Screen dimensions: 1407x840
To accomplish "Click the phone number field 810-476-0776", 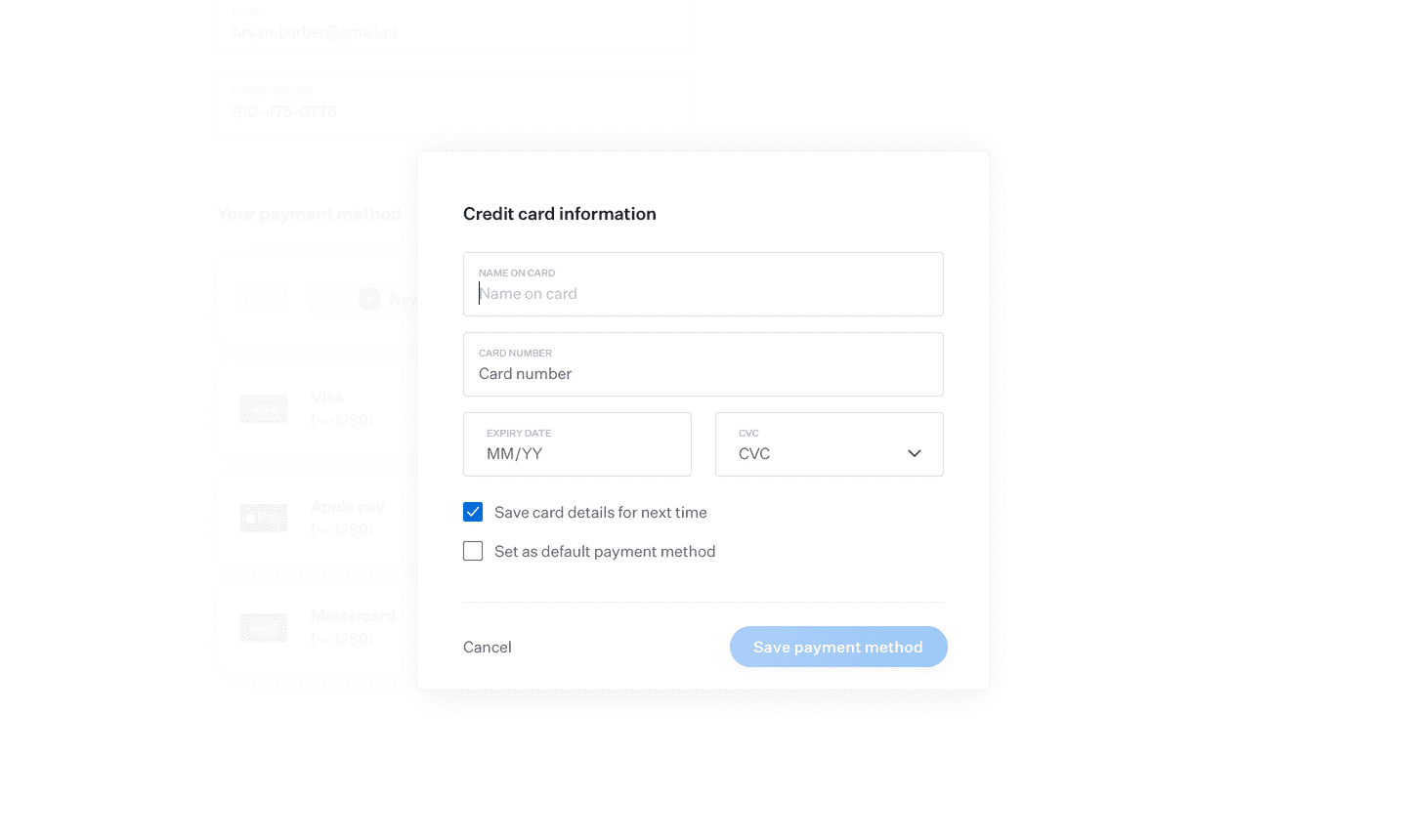I will click(454, 103).
